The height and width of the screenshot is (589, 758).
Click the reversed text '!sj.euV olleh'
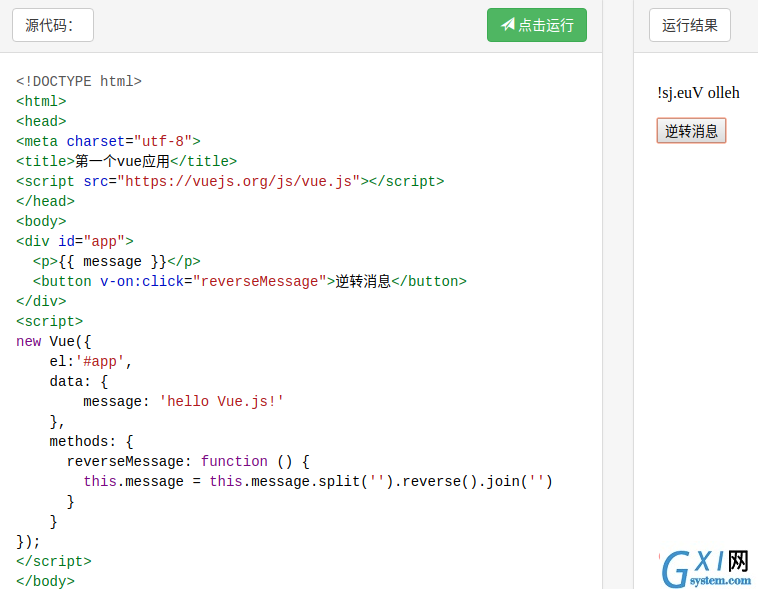pos(698,92)
